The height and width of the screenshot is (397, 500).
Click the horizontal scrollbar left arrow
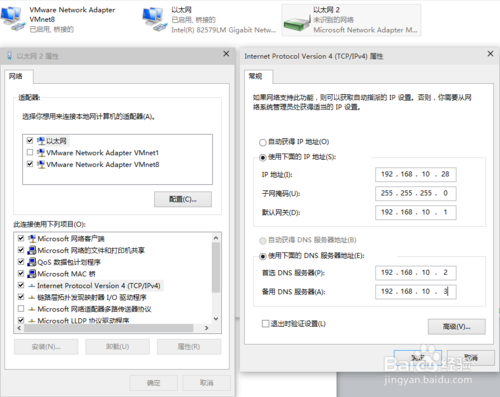[19, 328]
